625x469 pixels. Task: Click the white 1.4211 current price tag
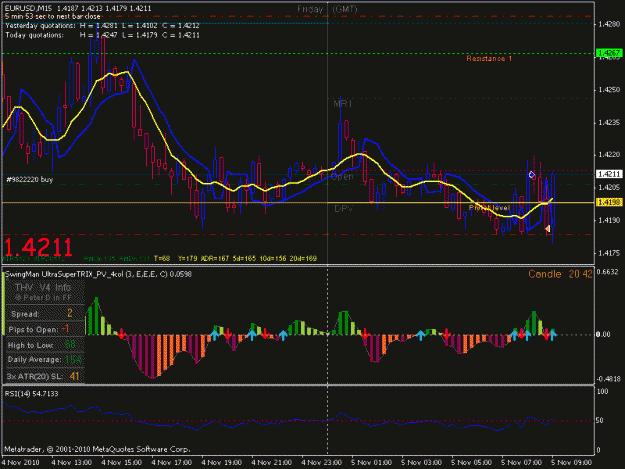tap(608, 174)
